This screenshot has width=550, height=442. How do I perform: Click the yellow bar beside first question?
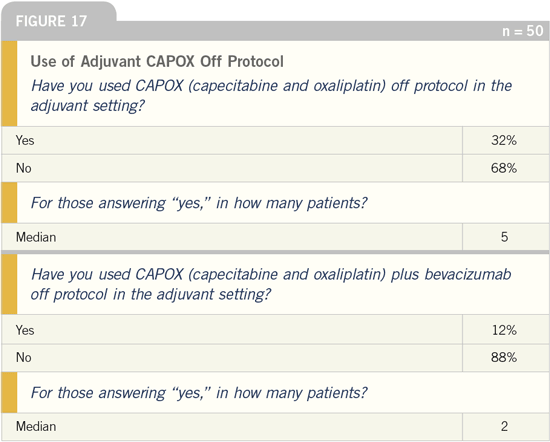[9, 83]
